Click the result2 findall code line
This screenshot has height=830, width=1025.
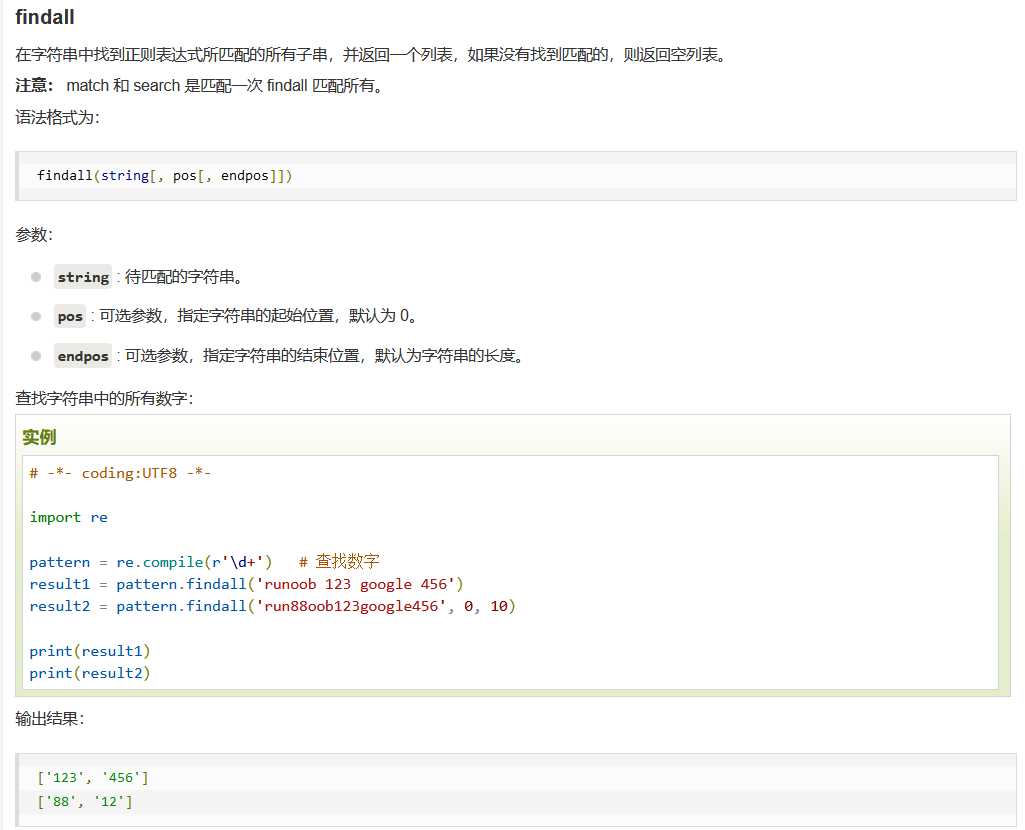(x=273, y=606)
